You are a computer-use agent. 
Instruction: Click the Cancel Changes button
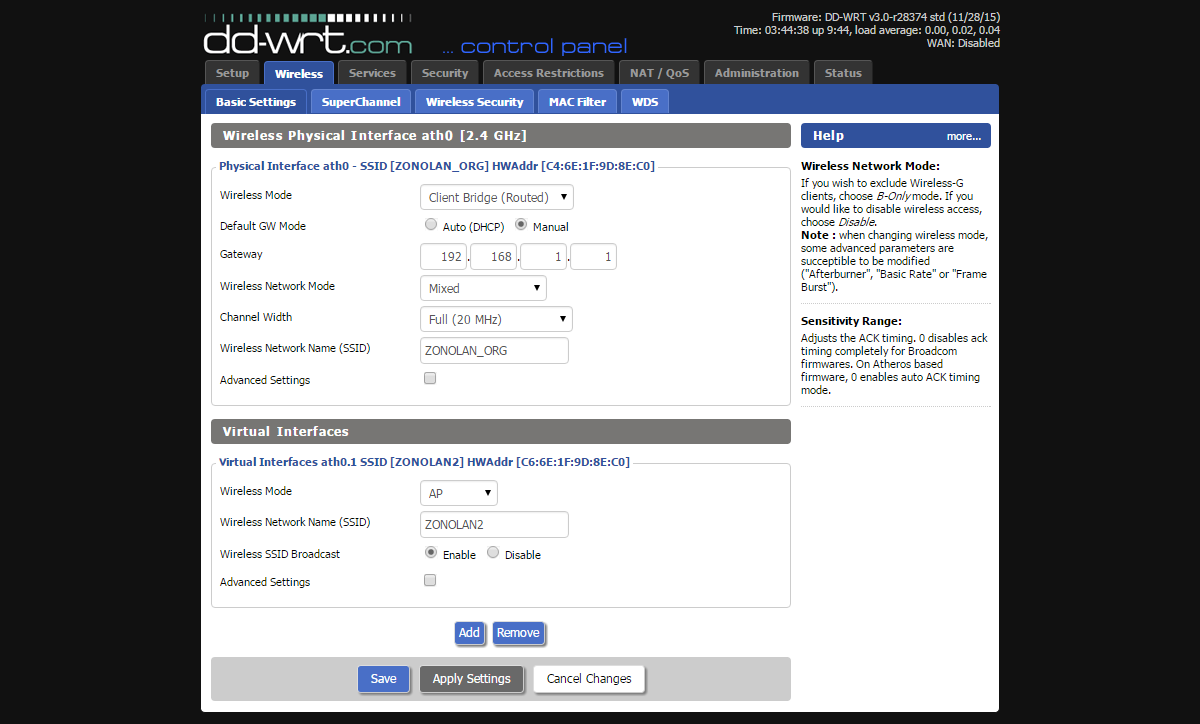(589, 678)
